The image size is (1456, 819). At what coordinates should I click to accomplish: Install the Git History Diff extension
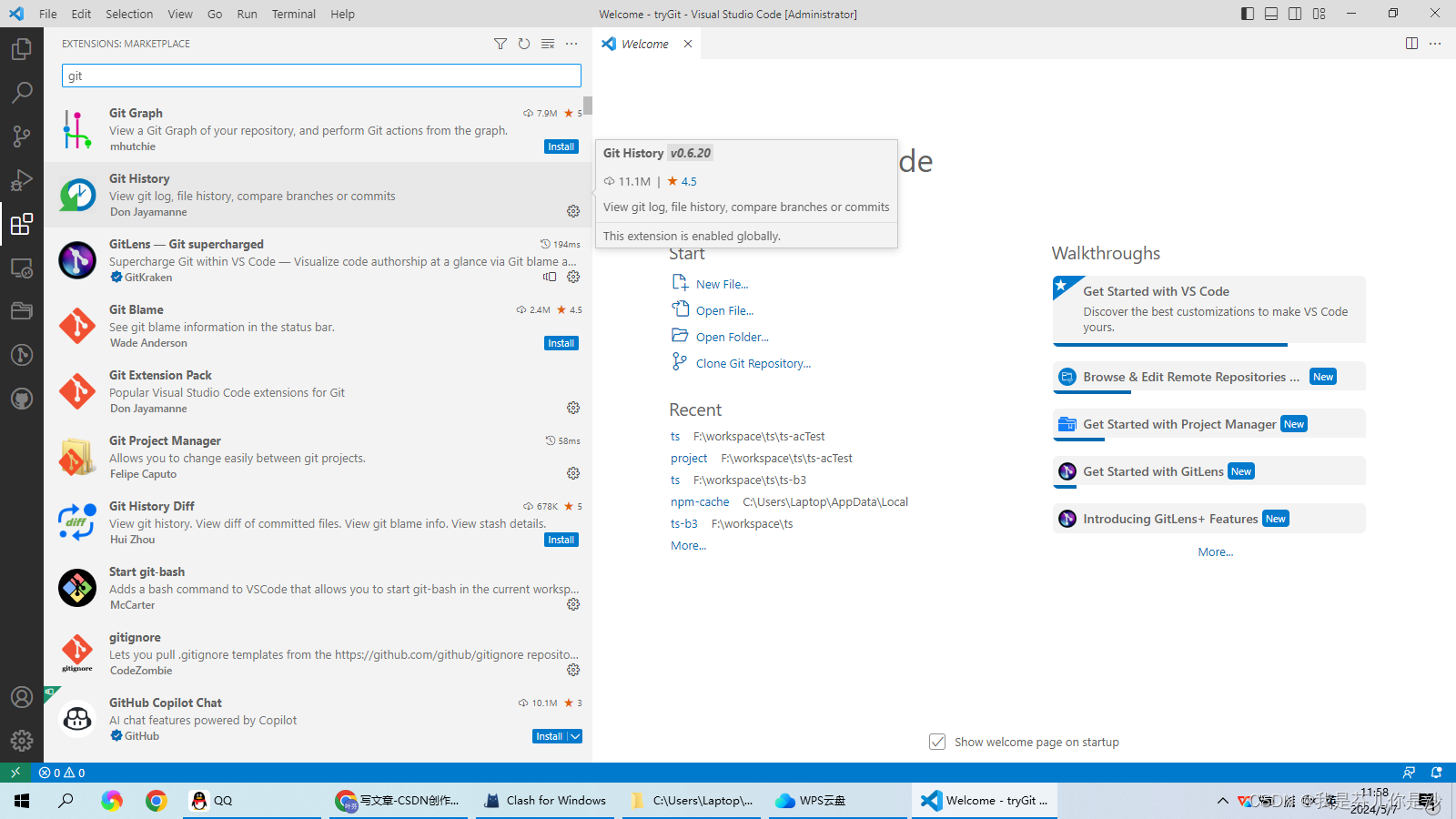561,540
